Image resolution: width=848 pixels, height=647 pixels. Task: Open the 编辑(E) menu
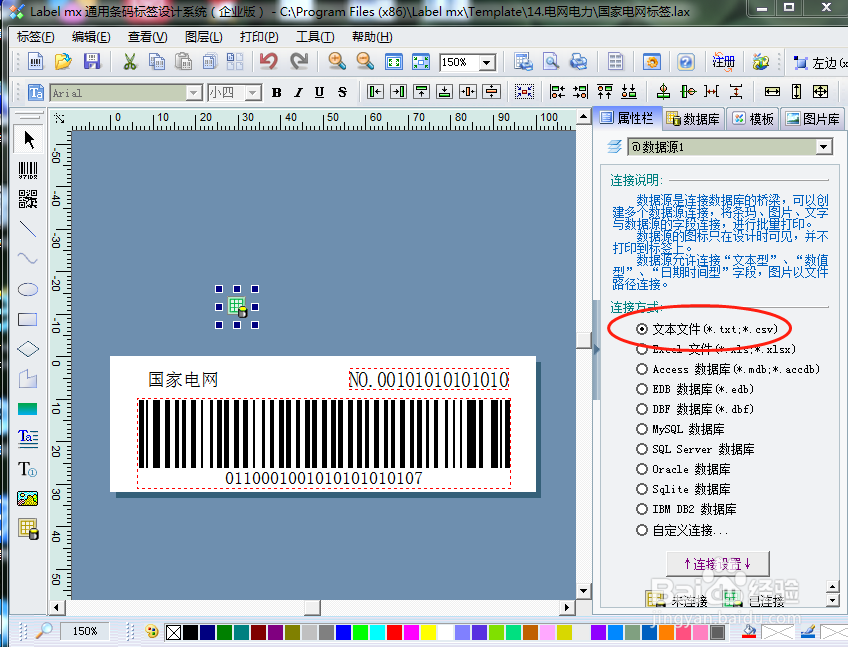pos(91,37)
